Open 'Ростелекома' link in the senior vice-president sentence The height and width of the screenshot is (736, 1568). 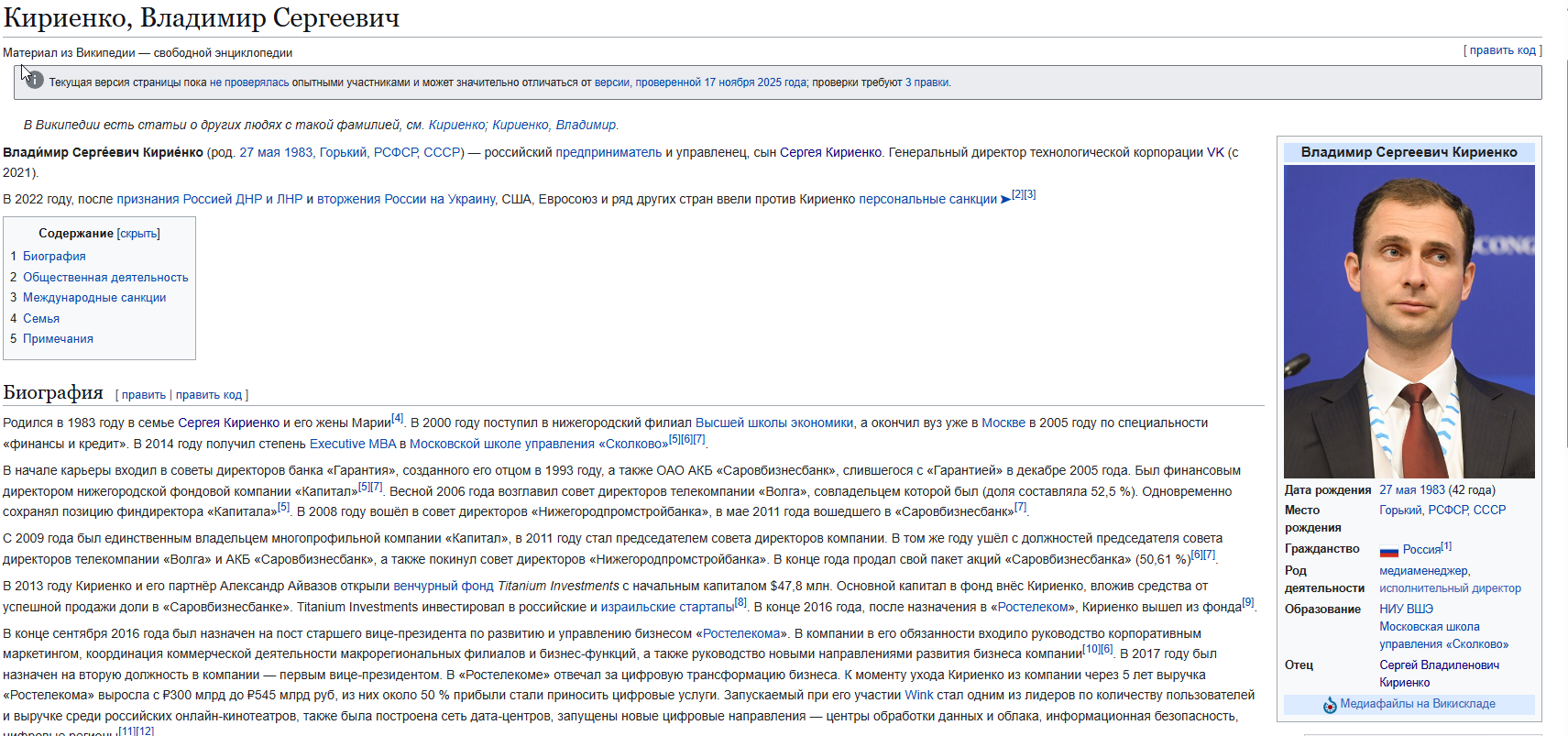[743, 633]
